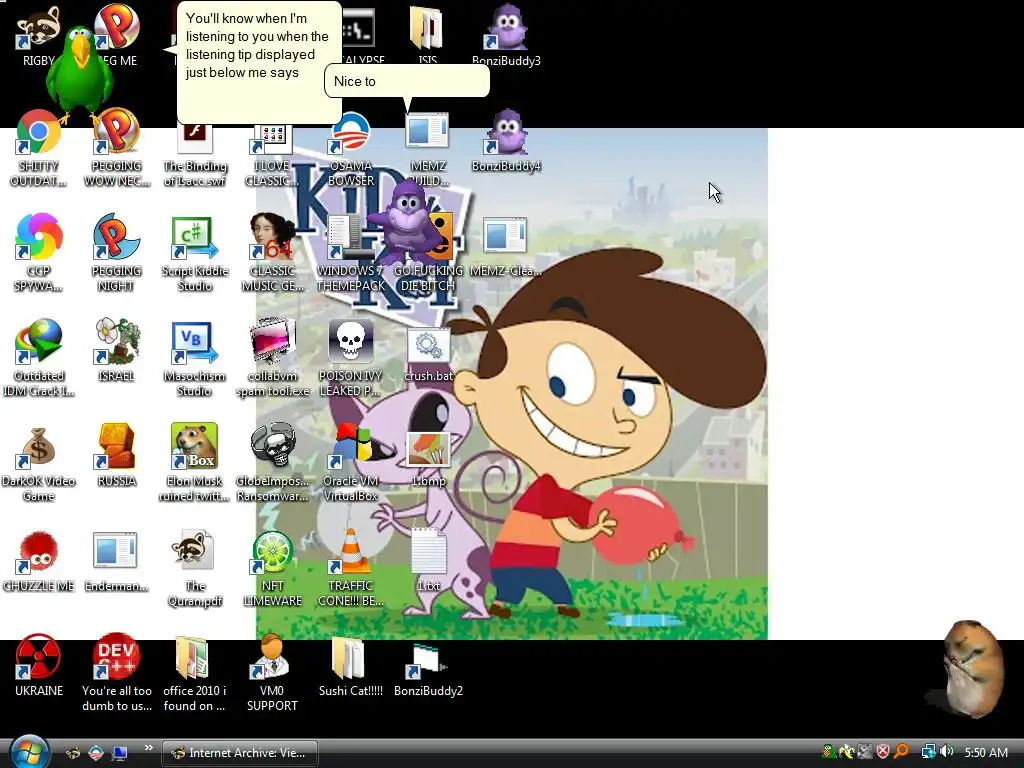Select the Oracle VM VirtualBox shortcut
The width and height of the screenshot is (1024, 768).
click(x=351, y=464)
